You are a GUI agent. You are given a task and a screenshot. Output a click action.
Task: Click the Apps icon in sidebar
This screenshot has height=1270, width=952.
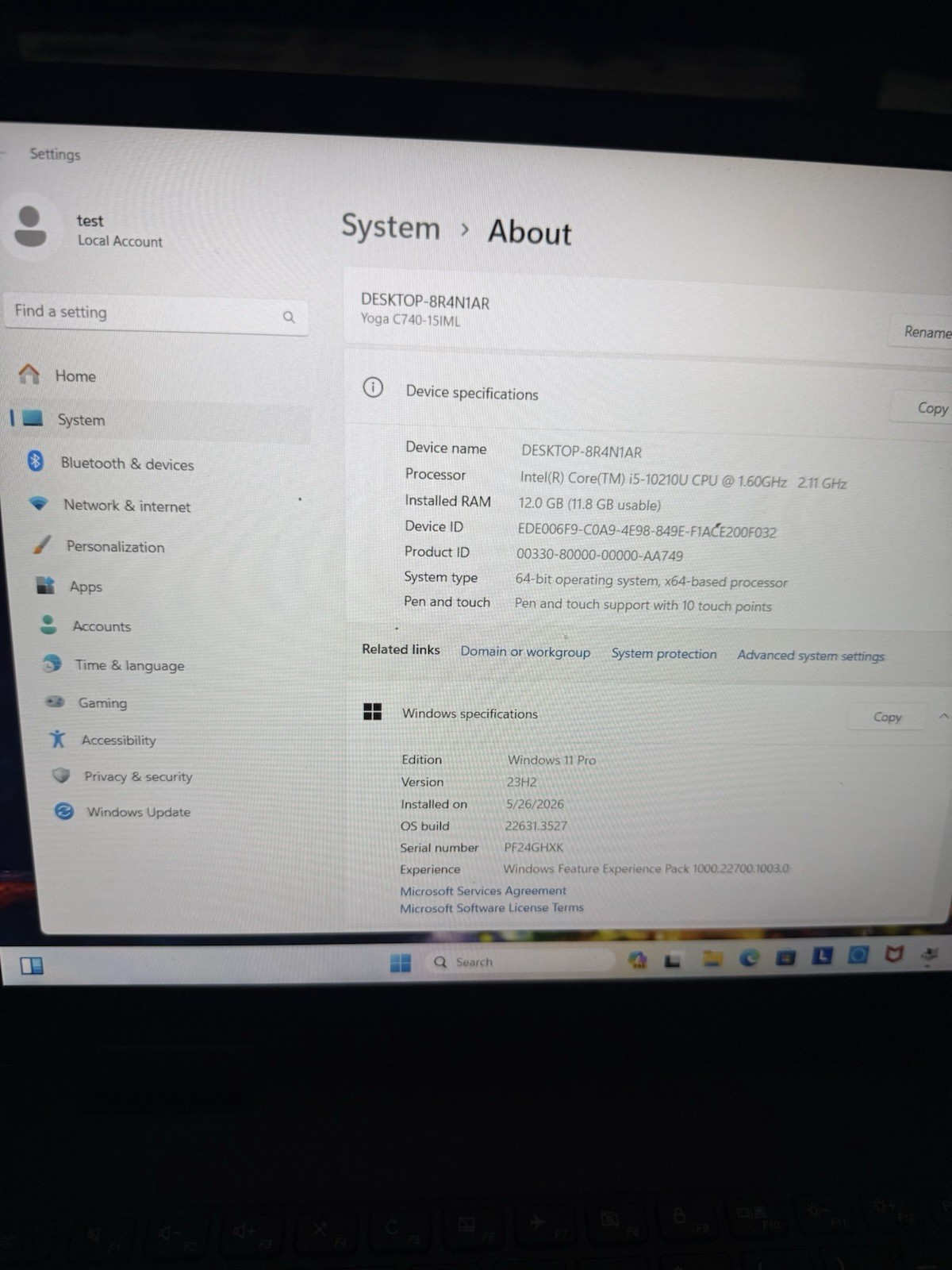coord(45,585)
